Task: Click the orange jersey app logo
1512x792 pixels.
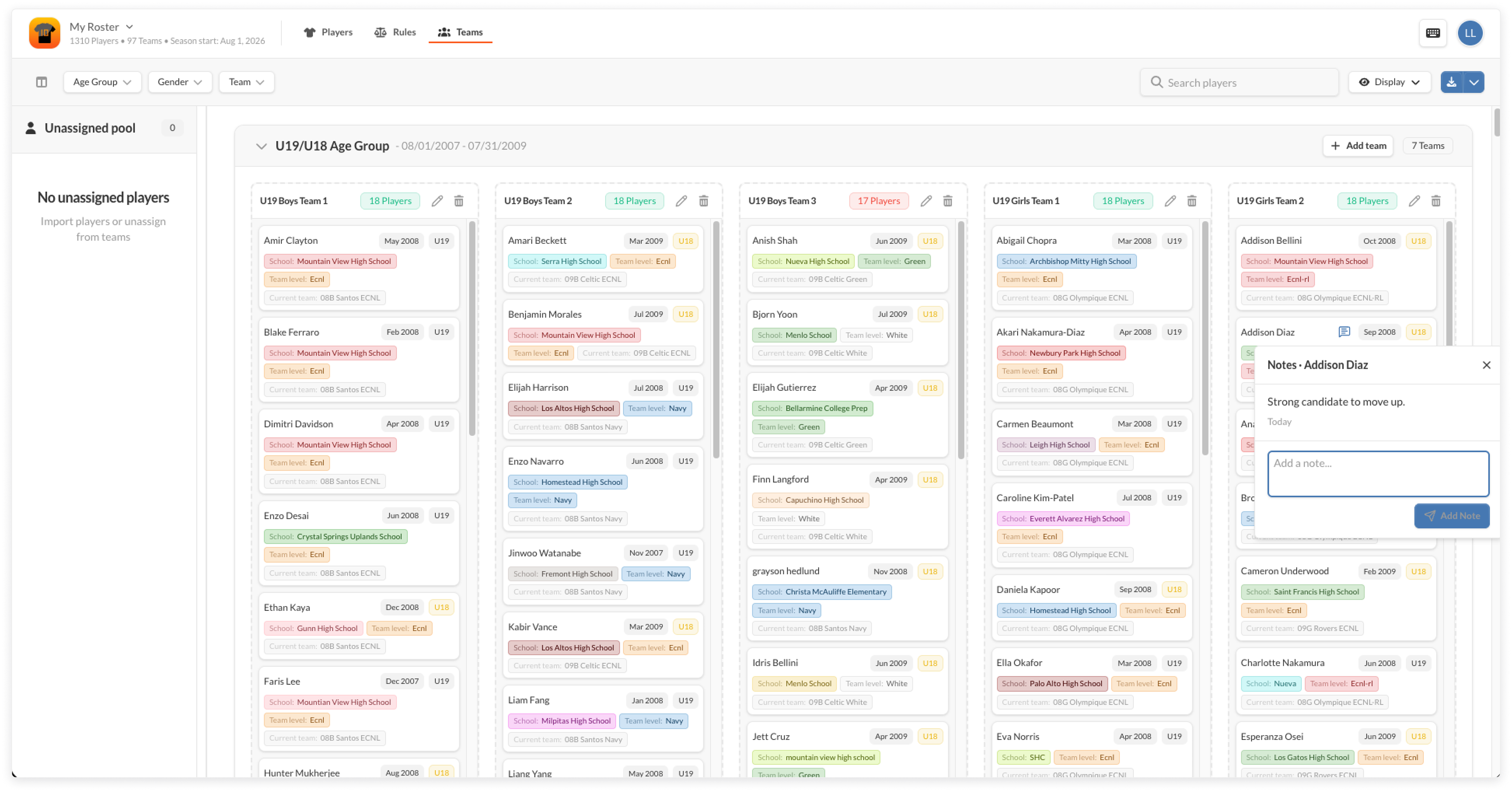Action: (x=45, y=33)
